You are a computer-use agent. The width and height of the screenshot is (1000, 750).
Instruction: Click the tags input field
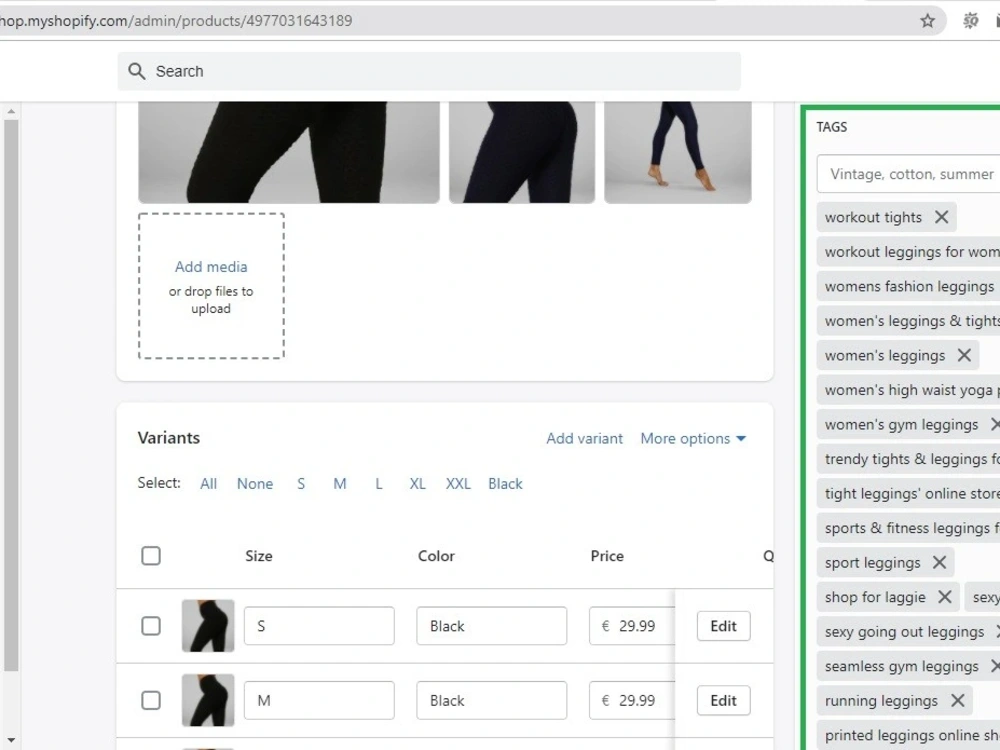[908, 173]
